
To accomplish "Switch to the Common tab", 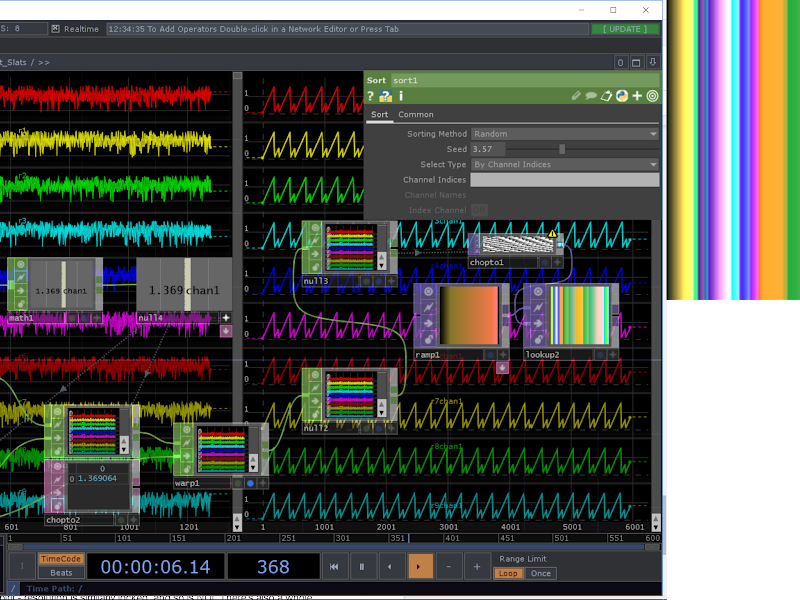I will 416,115.
